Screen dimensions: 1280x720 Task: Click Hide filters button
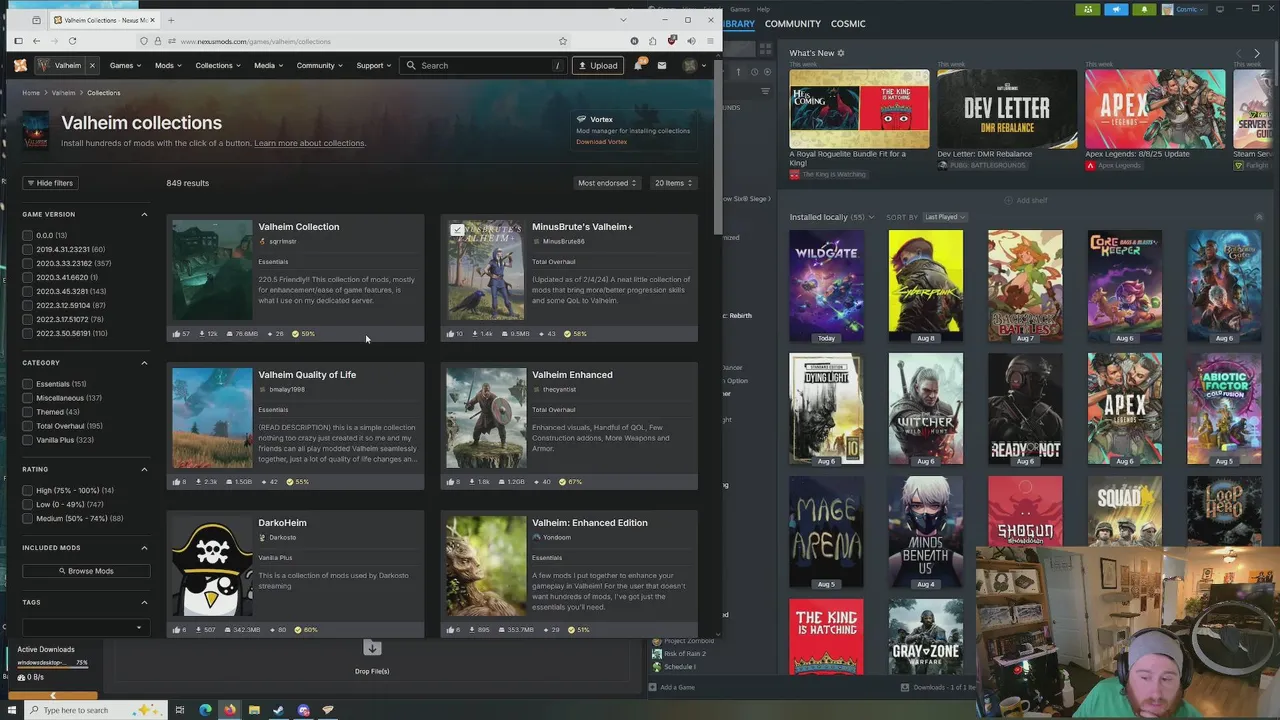[x=50, y=183]
